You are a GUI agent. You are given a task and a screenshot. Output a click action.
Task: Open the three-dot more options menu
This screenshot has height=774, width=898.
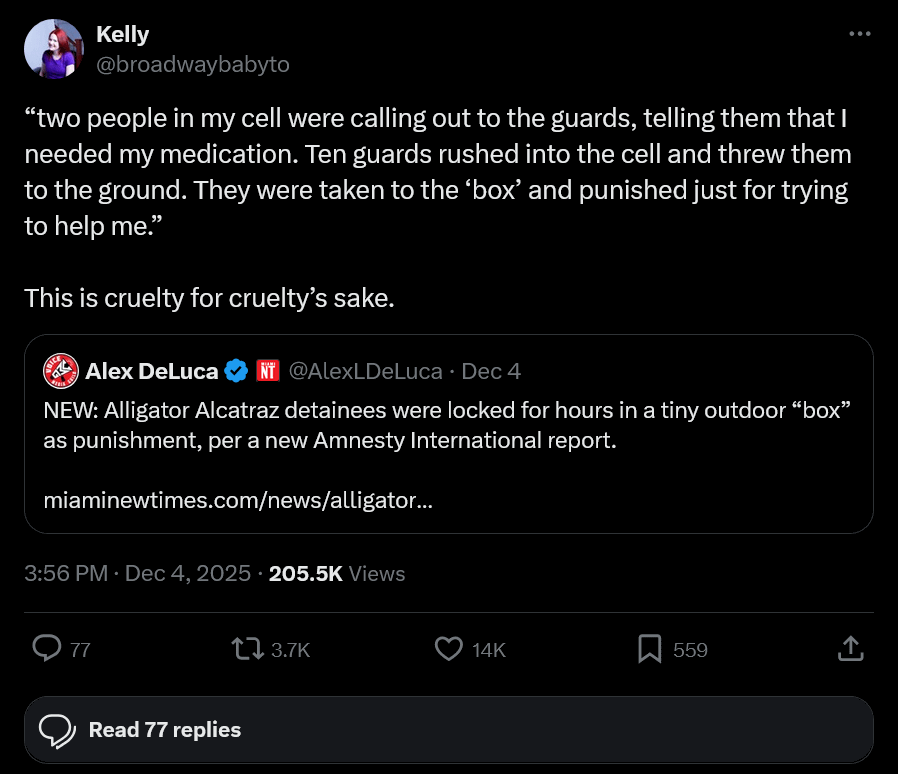point(859,34)
